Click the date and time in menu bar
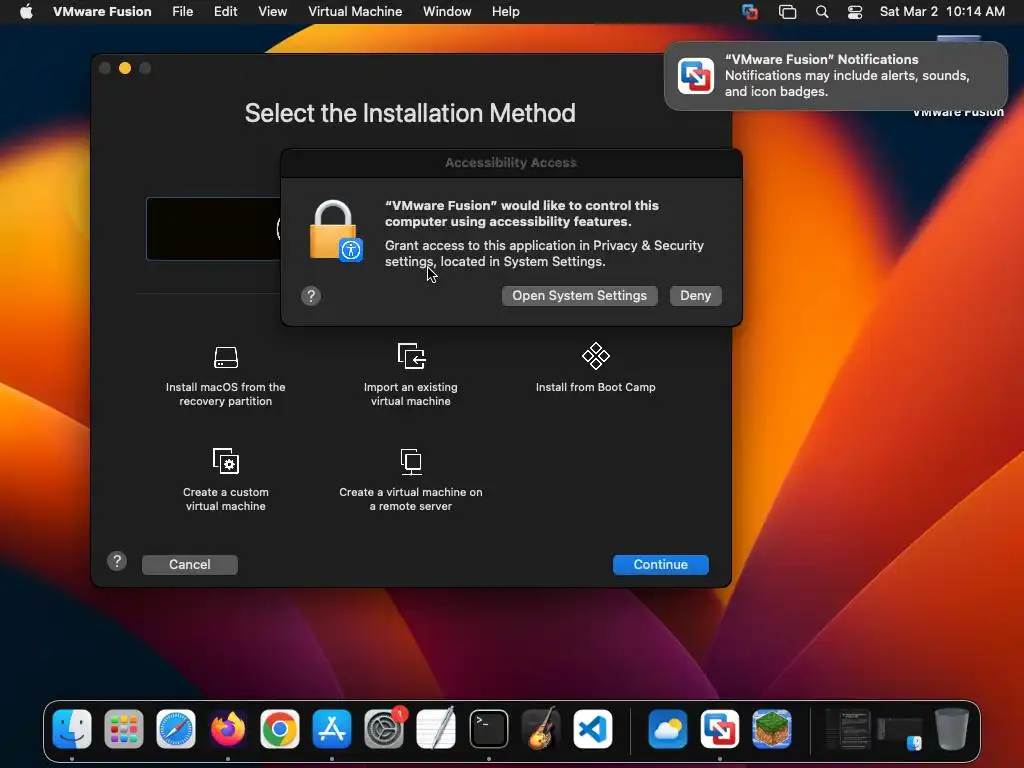The height and width of the screenshot is (768, 1024). [x=942, y=12]
